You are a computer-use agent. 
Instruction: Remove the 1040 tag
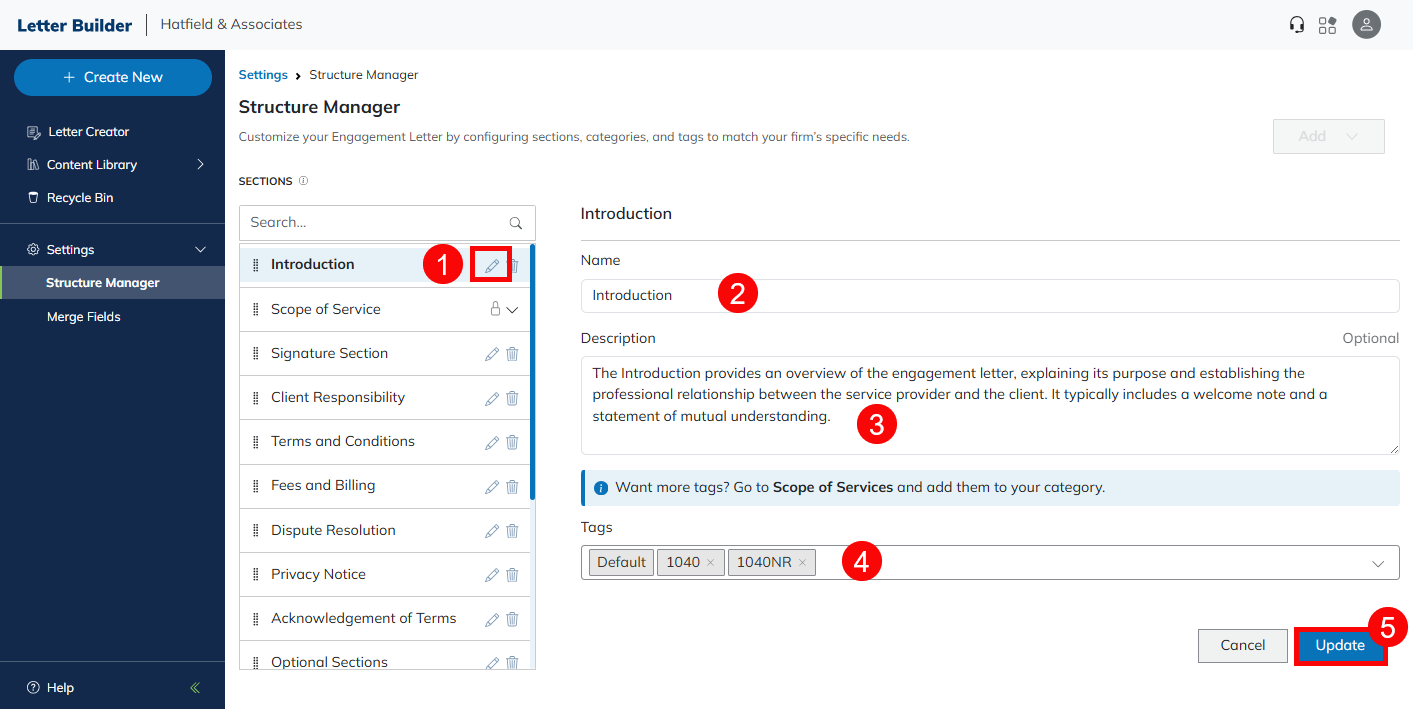[x=710, y=563]
